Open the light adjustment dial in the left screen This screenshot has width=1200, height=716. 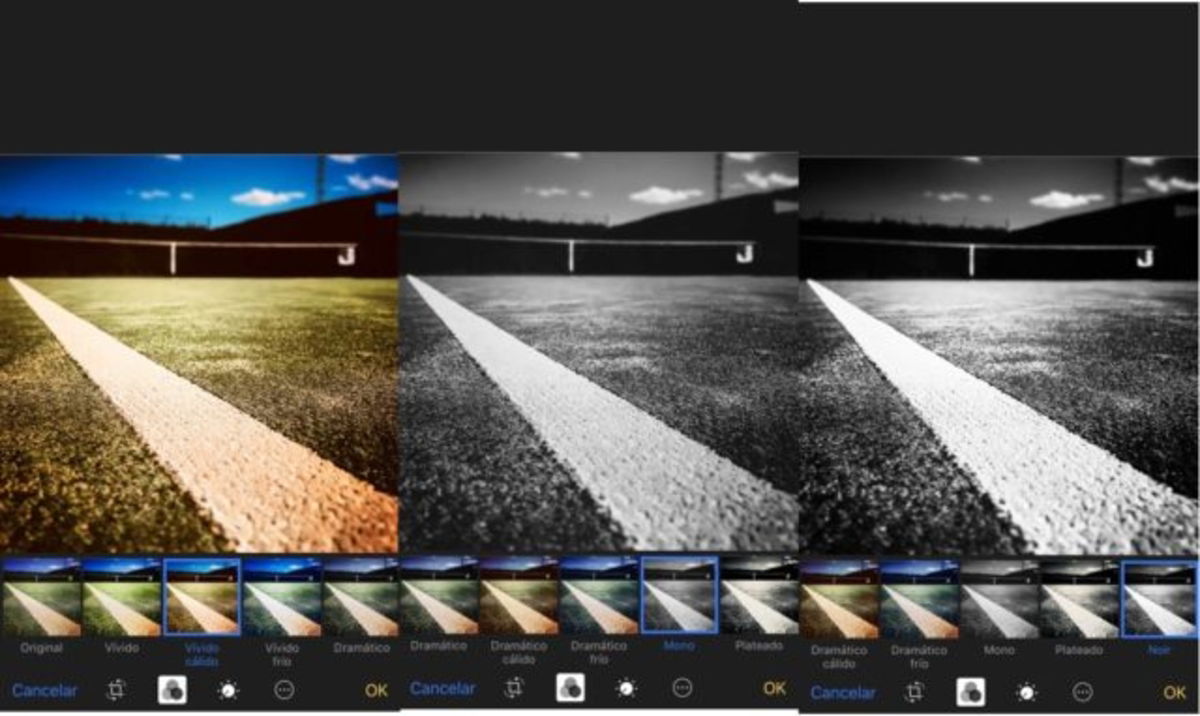(228, 690)
